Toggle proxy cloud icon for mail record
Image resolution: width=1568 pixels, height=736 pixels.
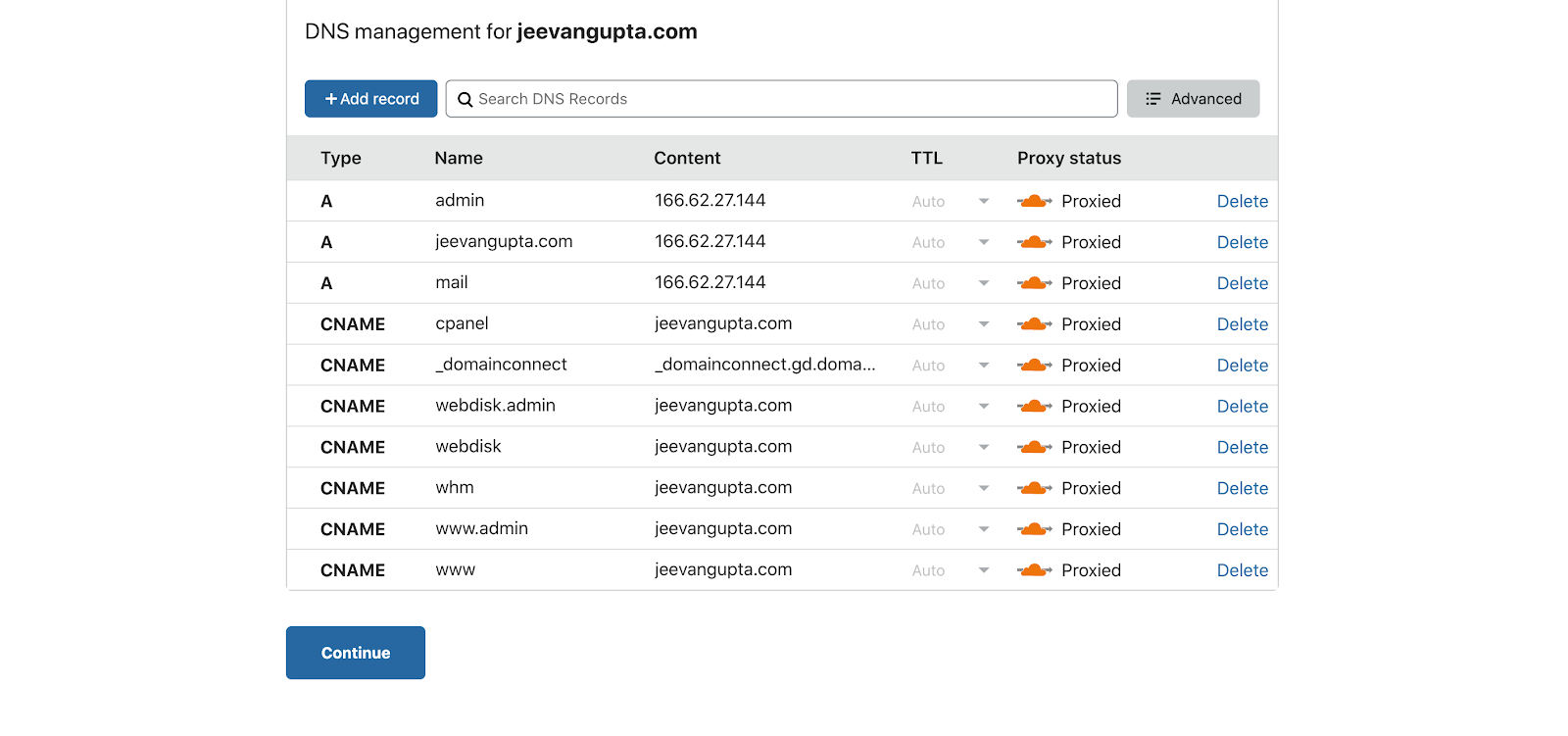1035,283
